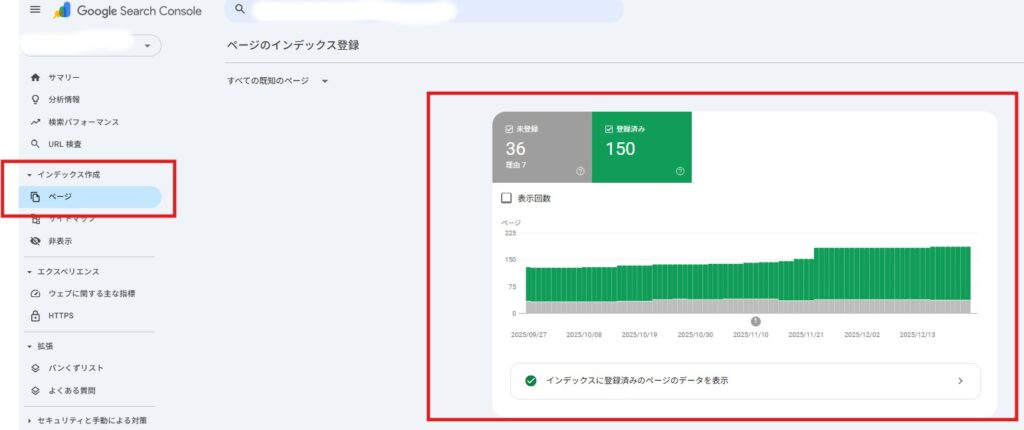Toggle the 登録済み checkbox on green card
The height and width of the screenshot is (430, 1024).
pyautogui.click(x=609, y=129)
